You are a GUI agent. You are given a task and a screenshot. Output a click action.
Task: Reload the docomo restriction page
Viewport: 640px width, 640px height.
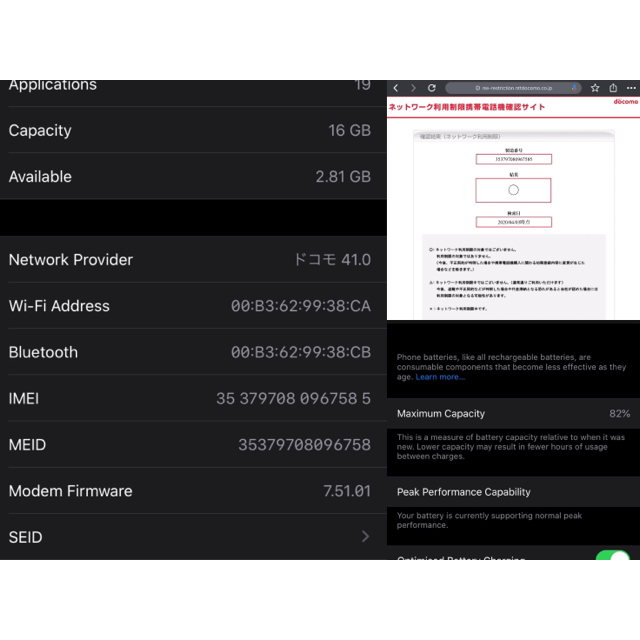[x=431, y=88]
